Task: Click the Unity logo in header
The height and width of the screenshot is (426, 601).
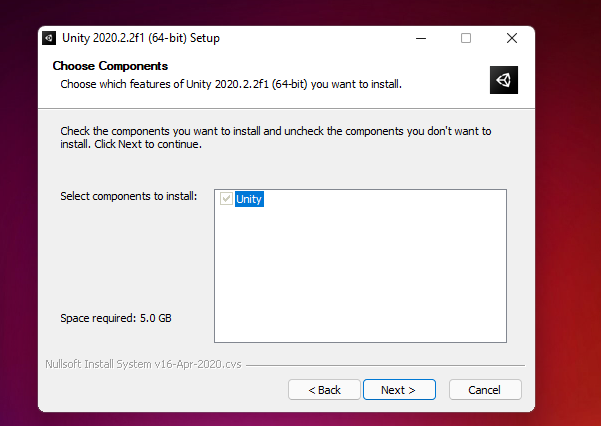Action: 504,80
